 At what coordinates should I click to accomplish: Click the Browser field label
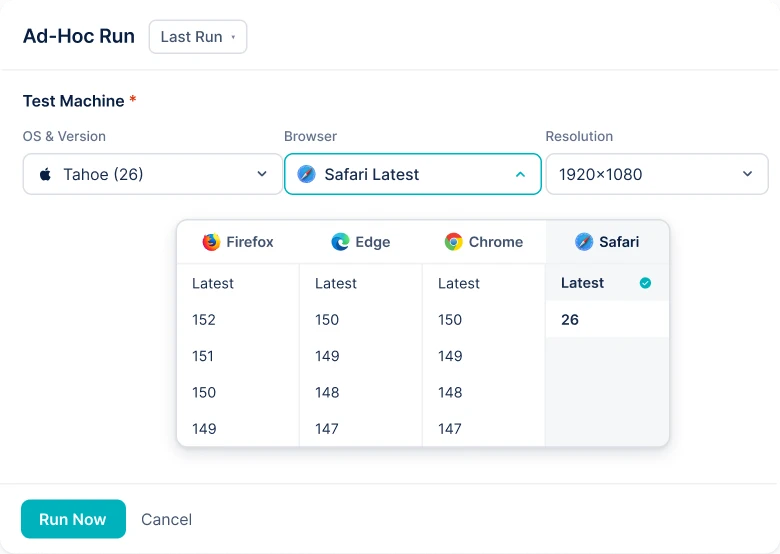coord(310,136)
